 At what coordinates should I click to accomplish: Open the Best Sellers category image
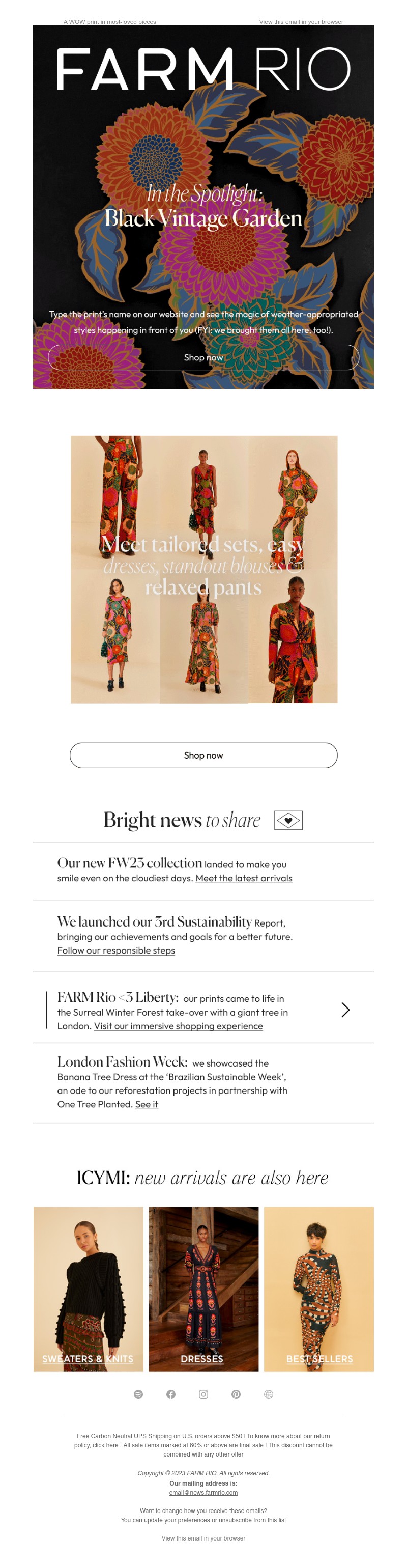(319, 1289)
